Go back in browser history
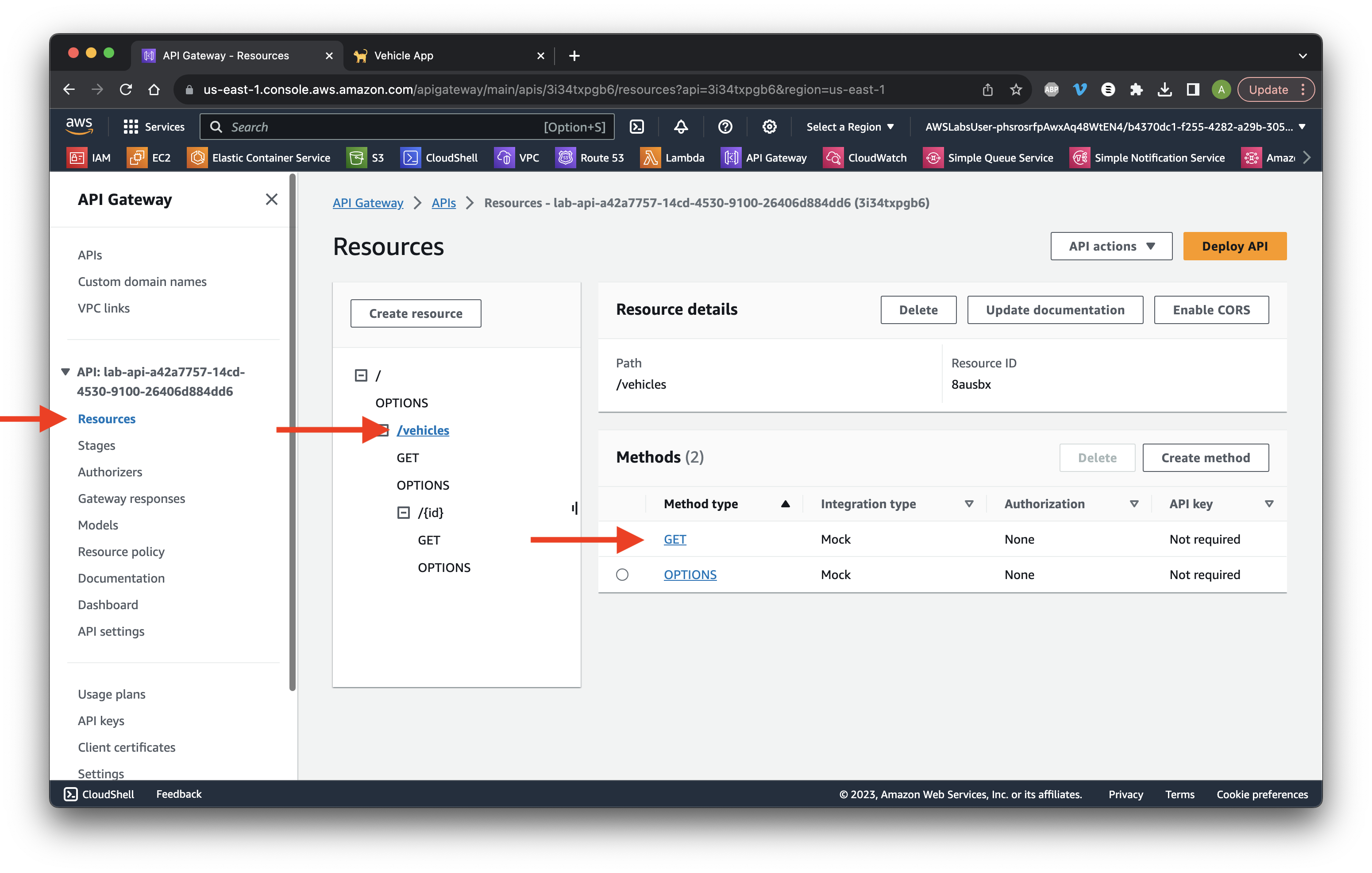The width and height of the screenshot is (1372, 873). click(69, 89)
